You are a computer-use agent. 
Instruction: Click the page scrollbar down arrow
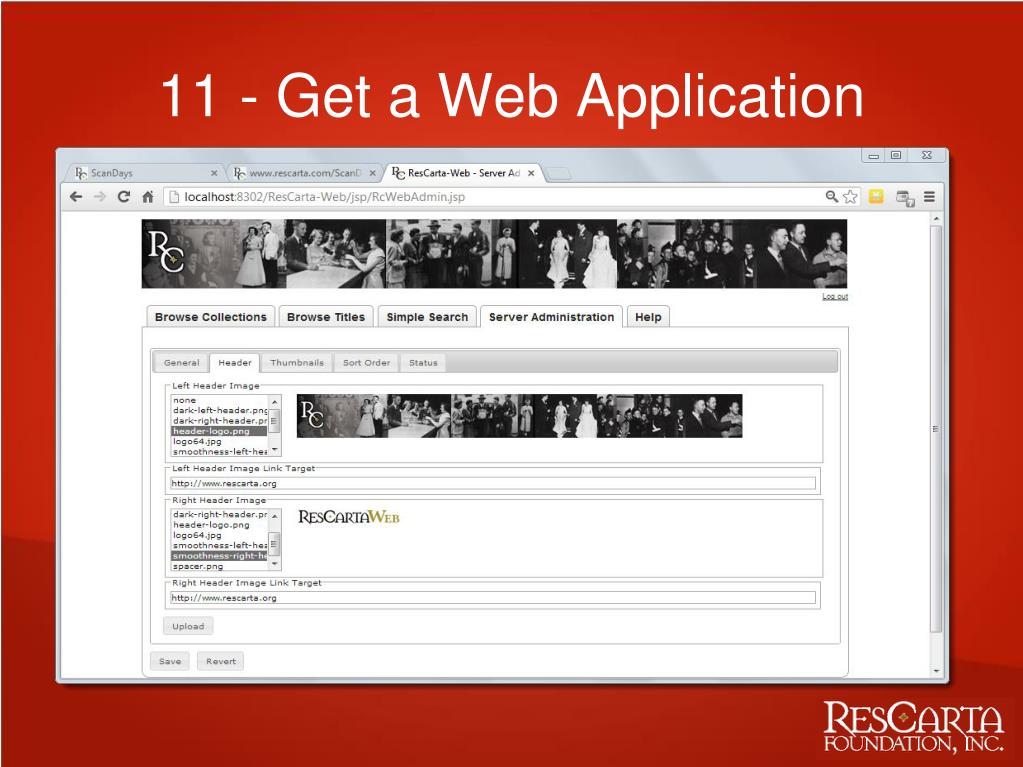(936, 671)
